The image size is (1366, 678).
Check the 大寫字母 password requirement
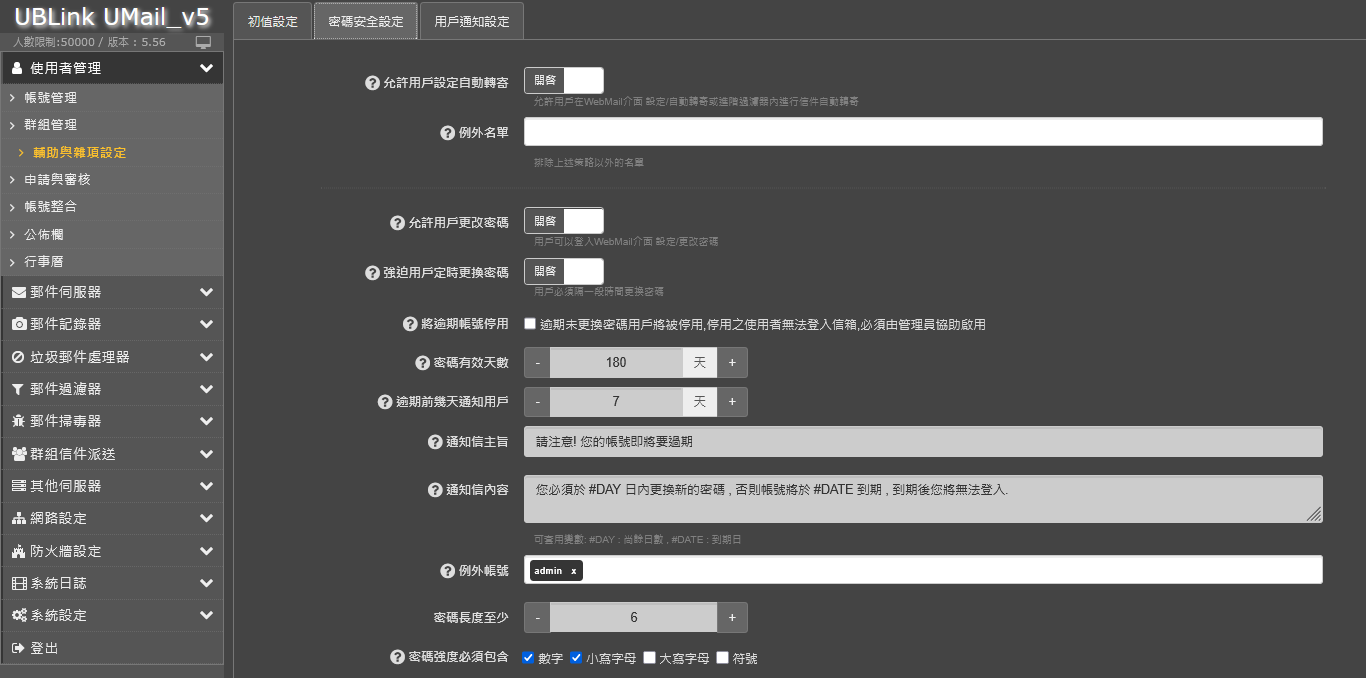pos(650,658)
